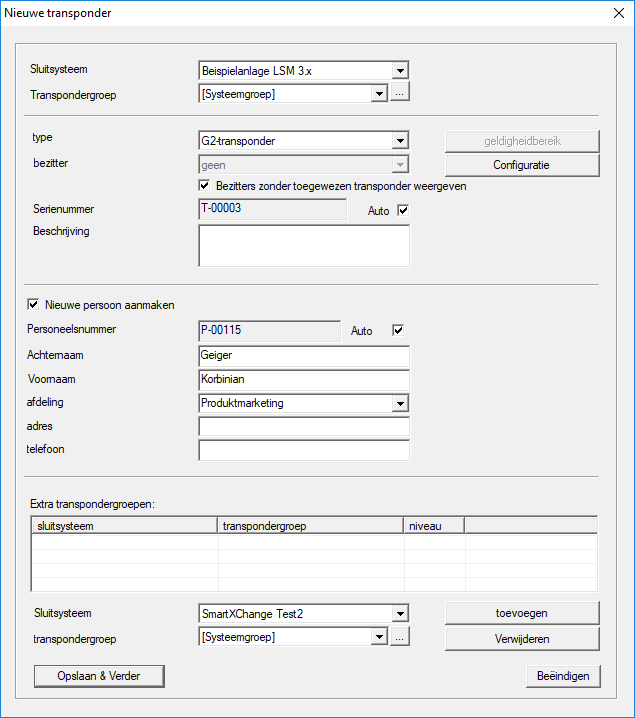Click the Configuratie button
This screenshot has height=718, width=635.
(x=521, y=165)
